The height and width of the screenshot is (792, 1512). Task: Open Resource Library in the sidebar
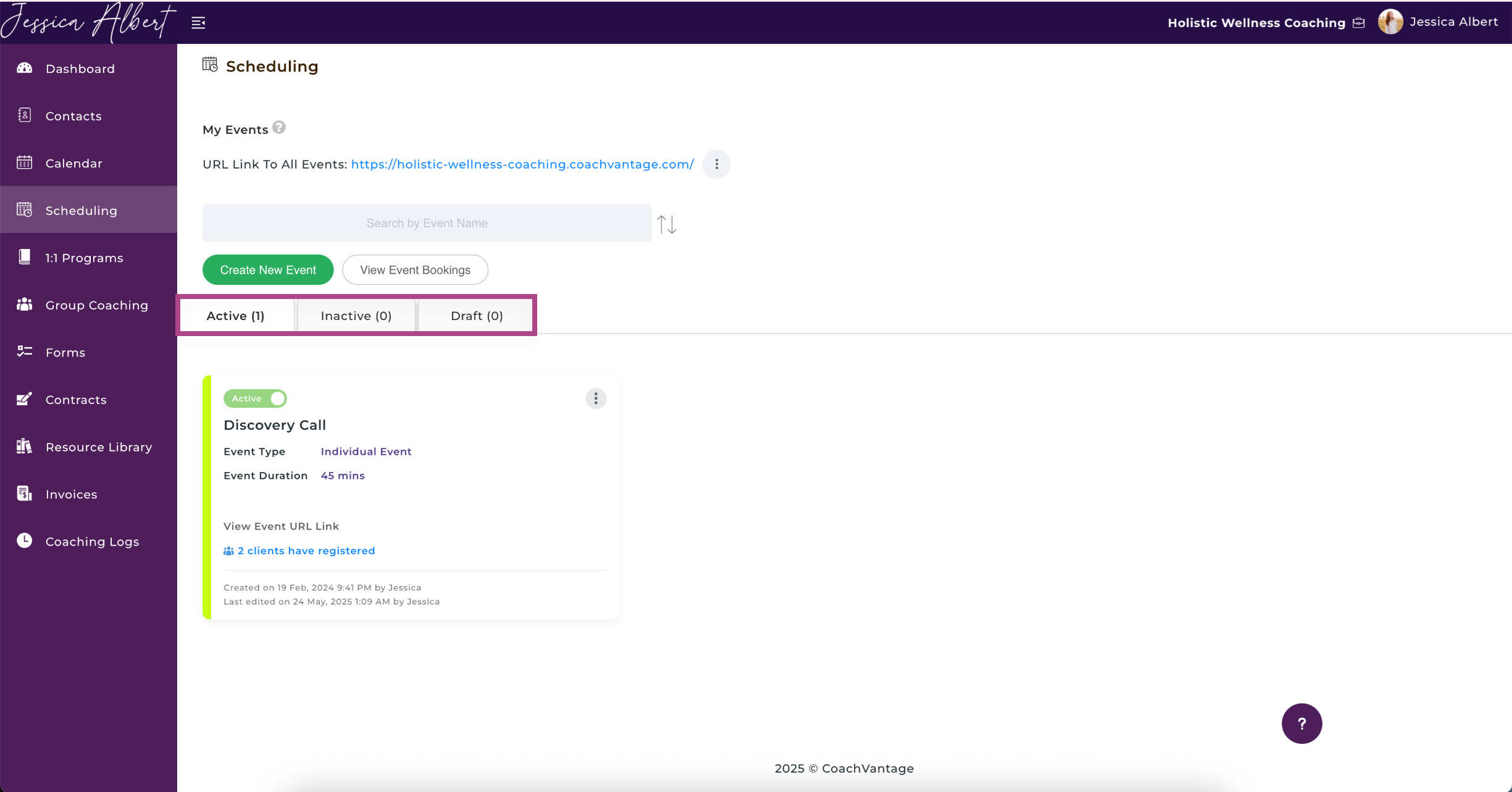88,447
